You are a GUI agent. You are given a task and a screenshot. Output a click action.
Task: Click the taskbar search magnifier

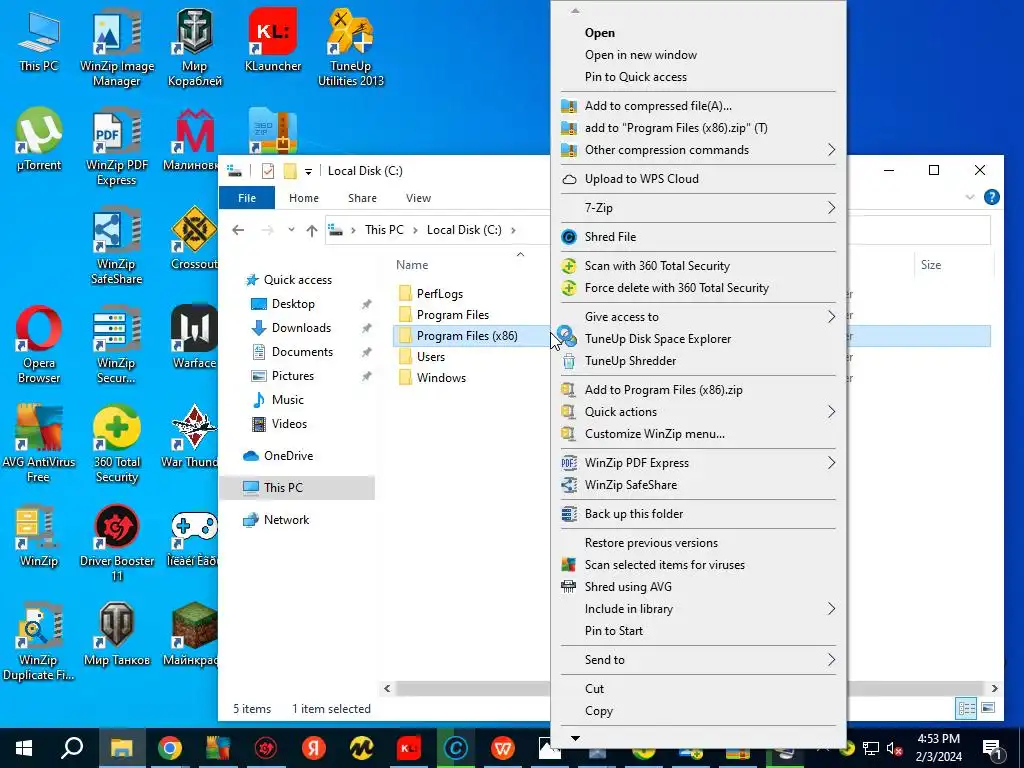click(x=72, y=748)
